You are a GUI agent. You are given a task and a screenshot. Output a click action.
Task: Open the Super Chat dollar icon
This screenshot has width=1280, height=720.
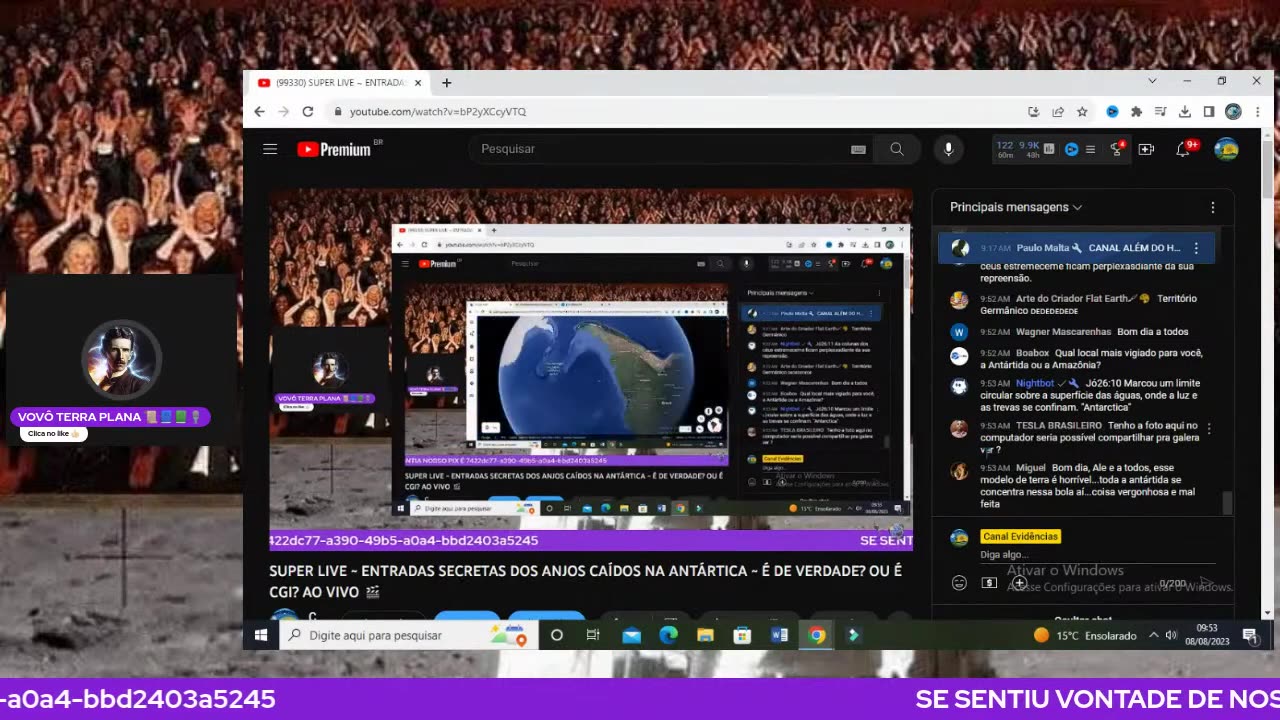989,583
